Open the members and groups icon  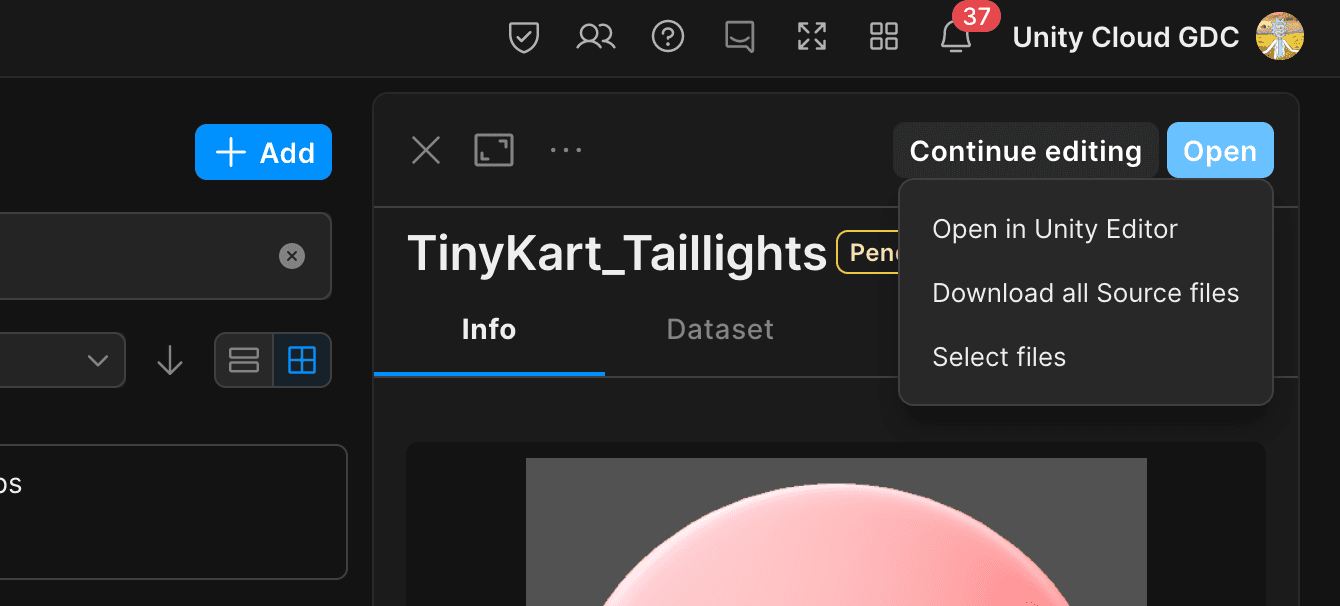click(x=595, y=36)
